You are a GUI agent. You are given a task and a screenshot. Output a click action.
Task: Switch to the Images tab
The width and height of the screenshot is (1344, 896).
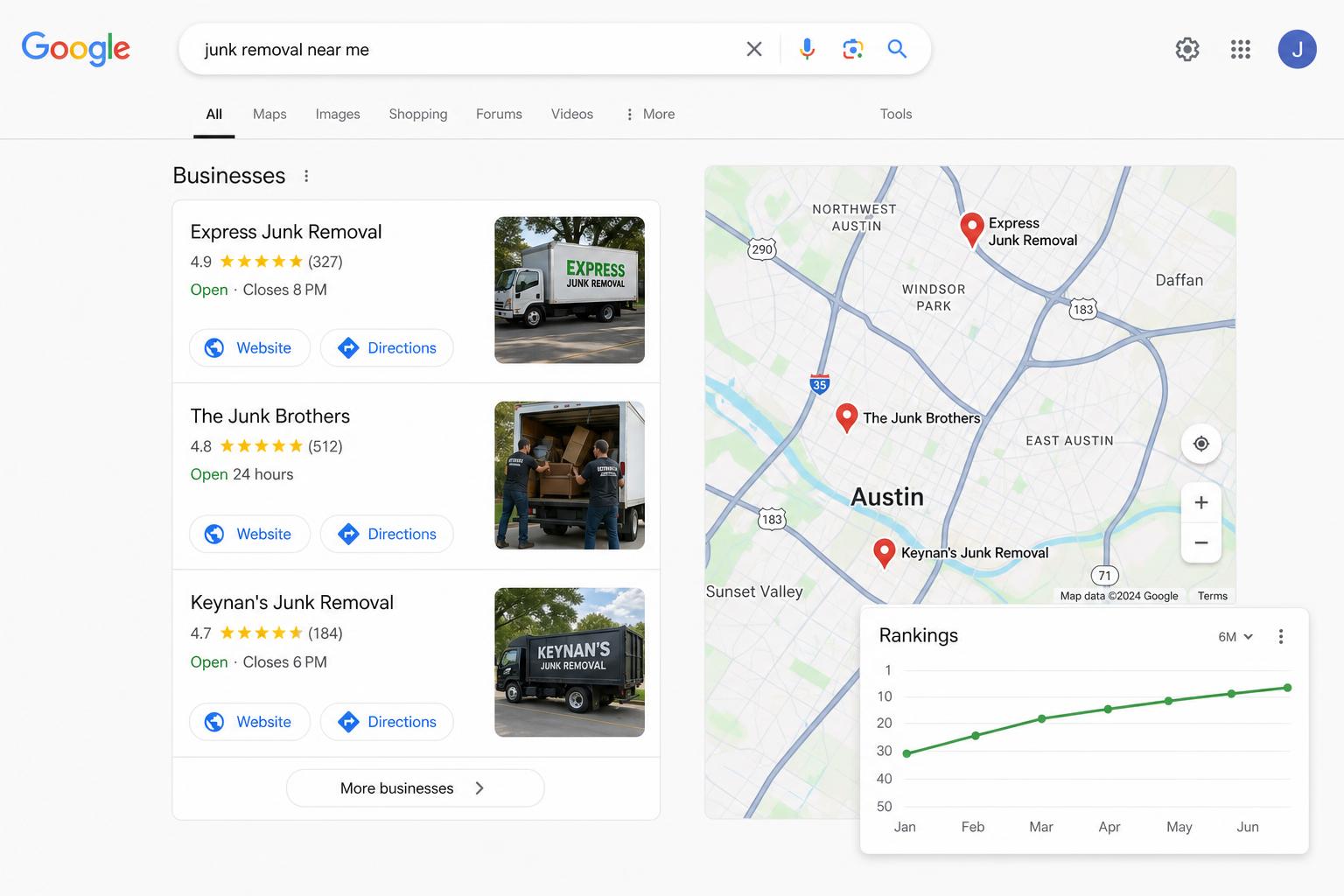tap(338, 114)
